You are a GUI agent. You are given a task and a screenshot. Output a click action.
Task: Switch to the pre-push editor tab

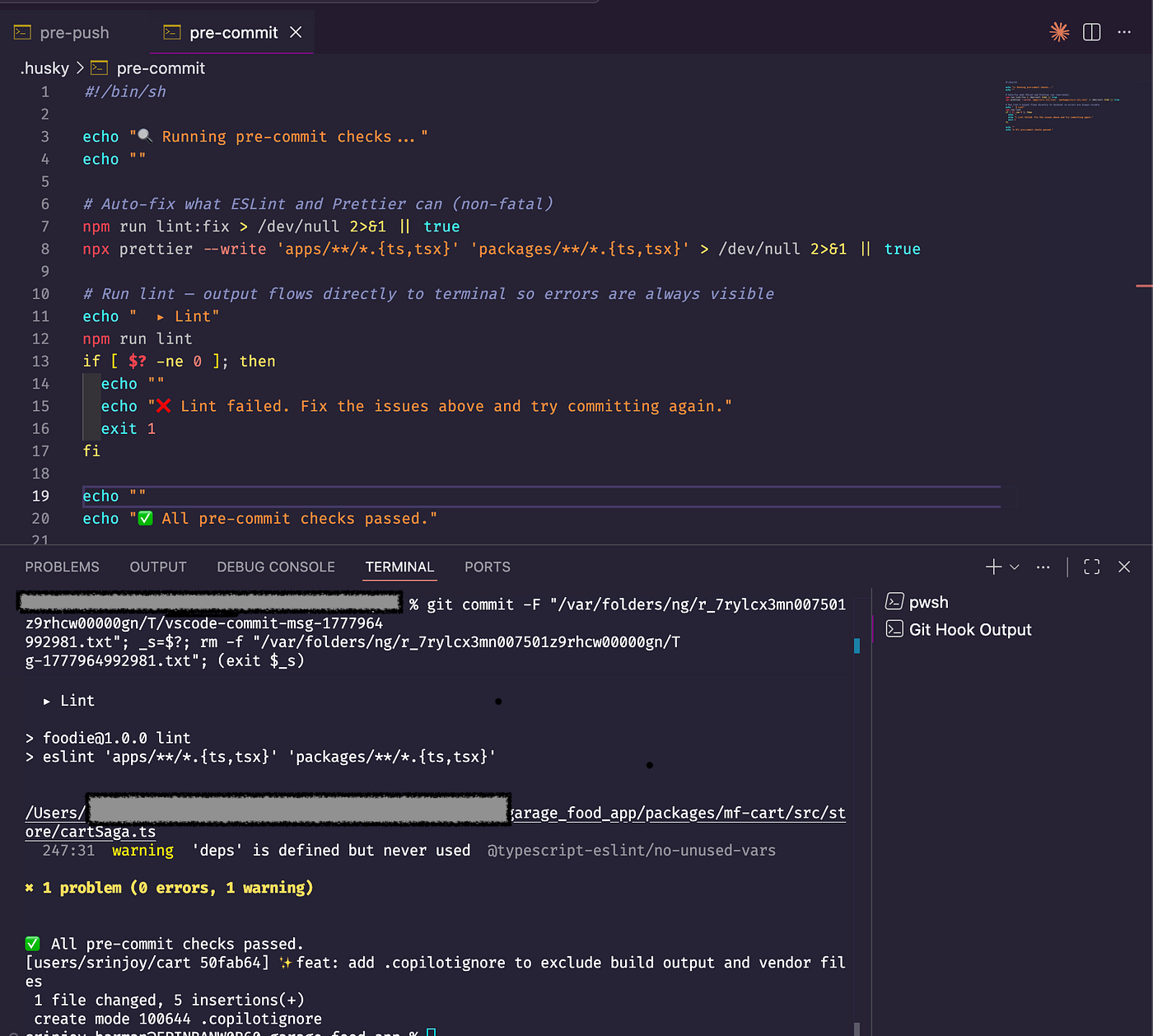coord(63,33)
